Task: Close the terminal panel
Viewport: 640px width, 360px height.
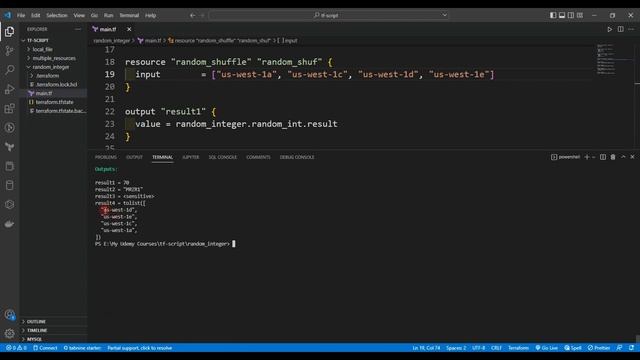Action: 632,157
